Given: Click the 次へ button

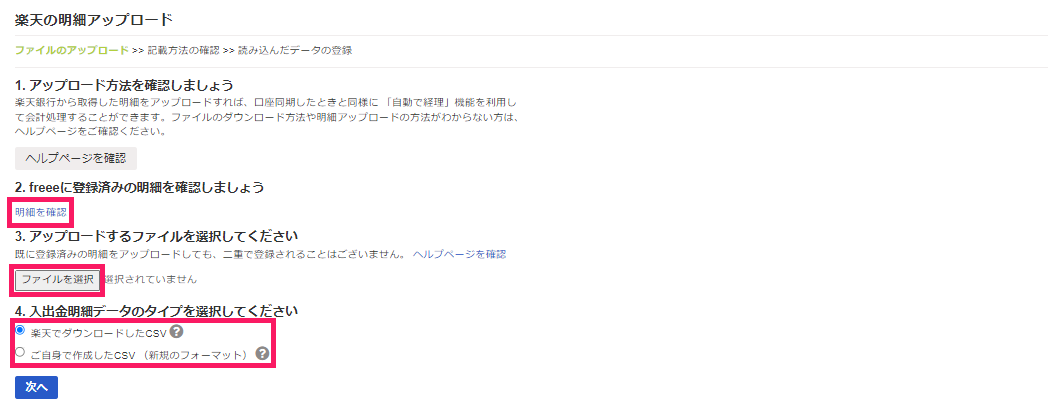Looking at the screenshot, I should (36, 387).
